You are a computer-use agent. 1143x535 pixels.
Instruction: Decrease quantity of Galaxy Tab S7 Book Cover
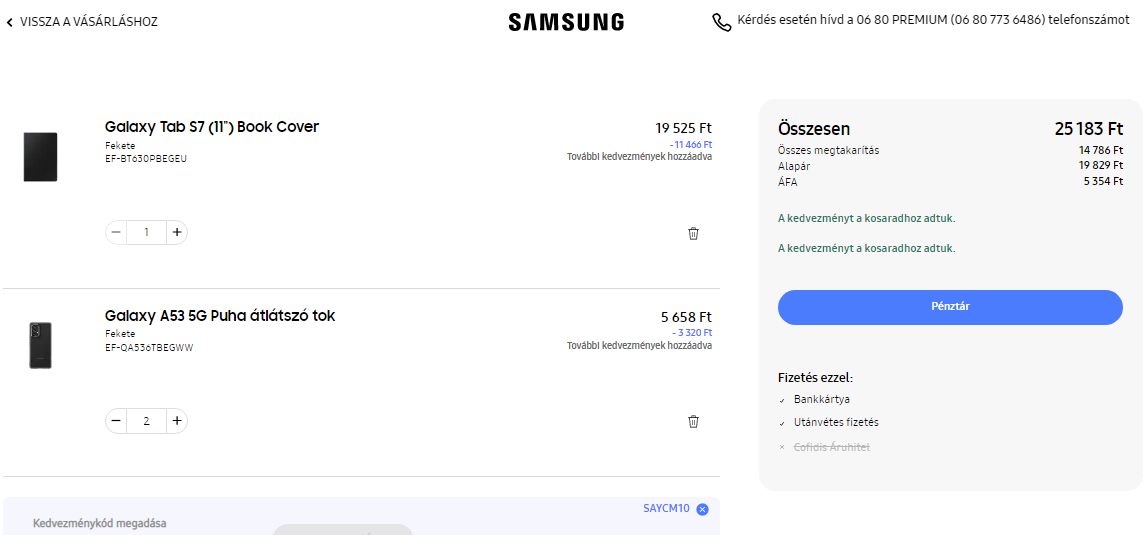point(117,233)
